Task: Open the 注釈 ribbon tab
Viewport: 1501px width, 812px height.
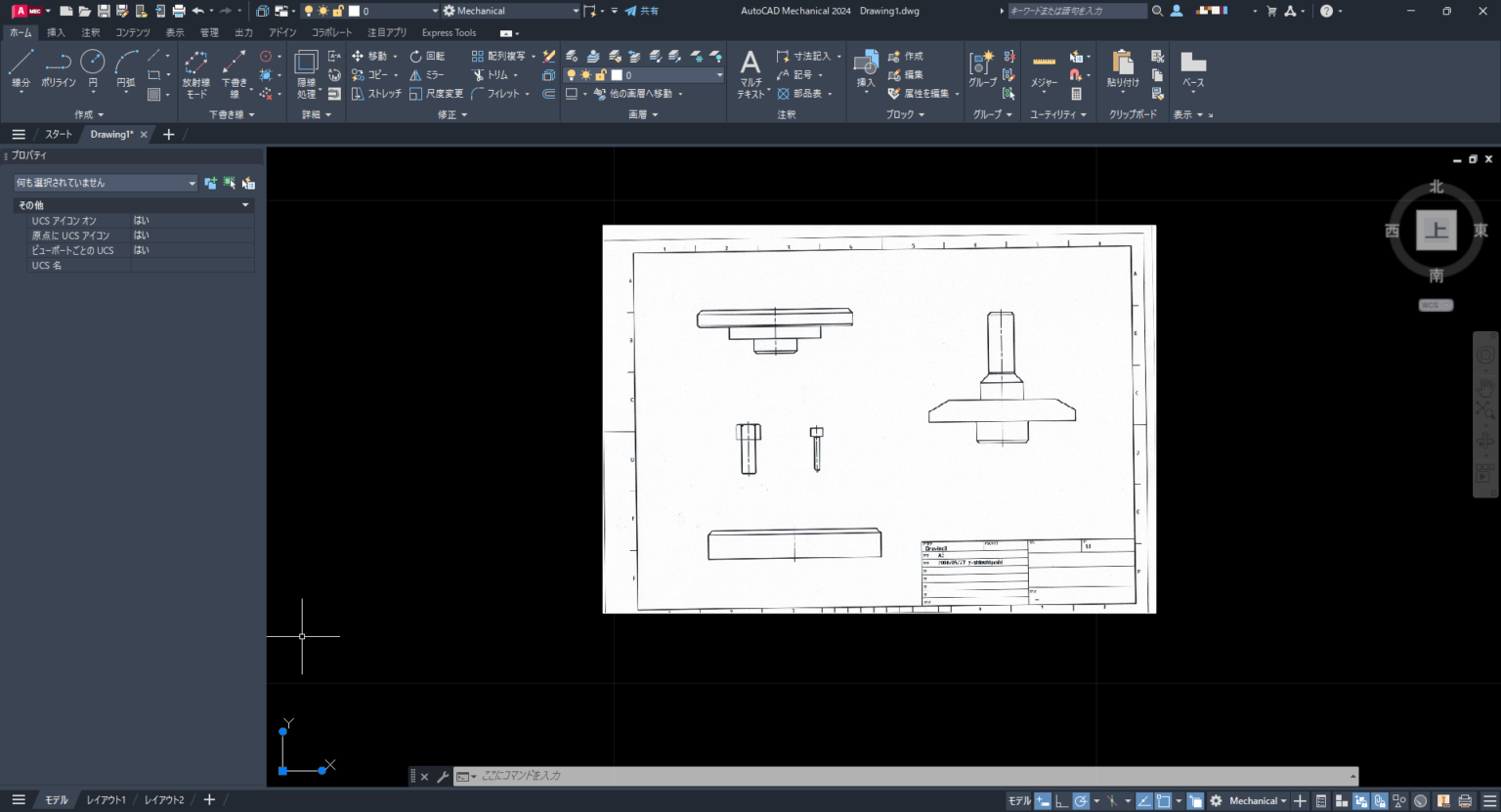Action: (x=90, y=32)
